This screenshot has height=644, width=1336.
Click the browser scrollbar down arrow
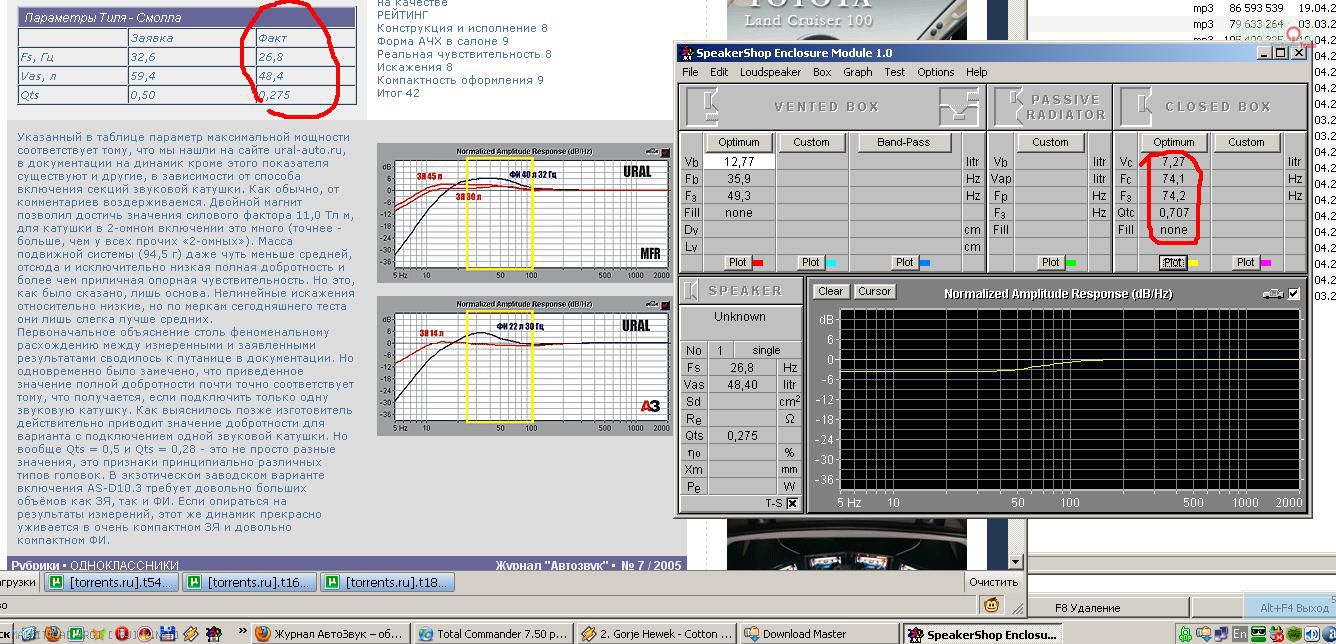(1017, 562)
